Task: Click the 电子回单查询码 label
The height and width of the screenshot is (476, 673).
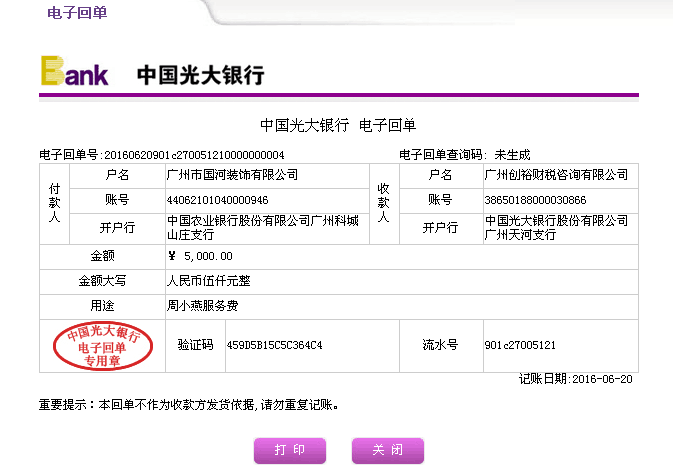Action: [441, 155]
